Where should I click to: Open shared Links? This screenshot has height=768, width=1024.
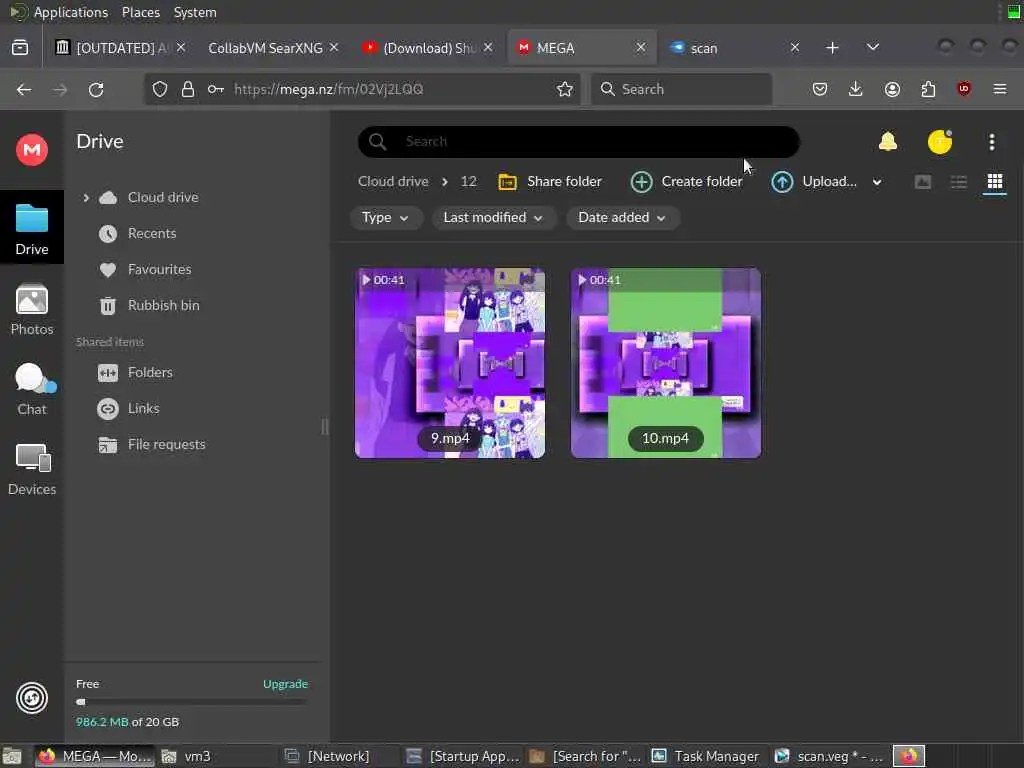[x=143, y=408]
